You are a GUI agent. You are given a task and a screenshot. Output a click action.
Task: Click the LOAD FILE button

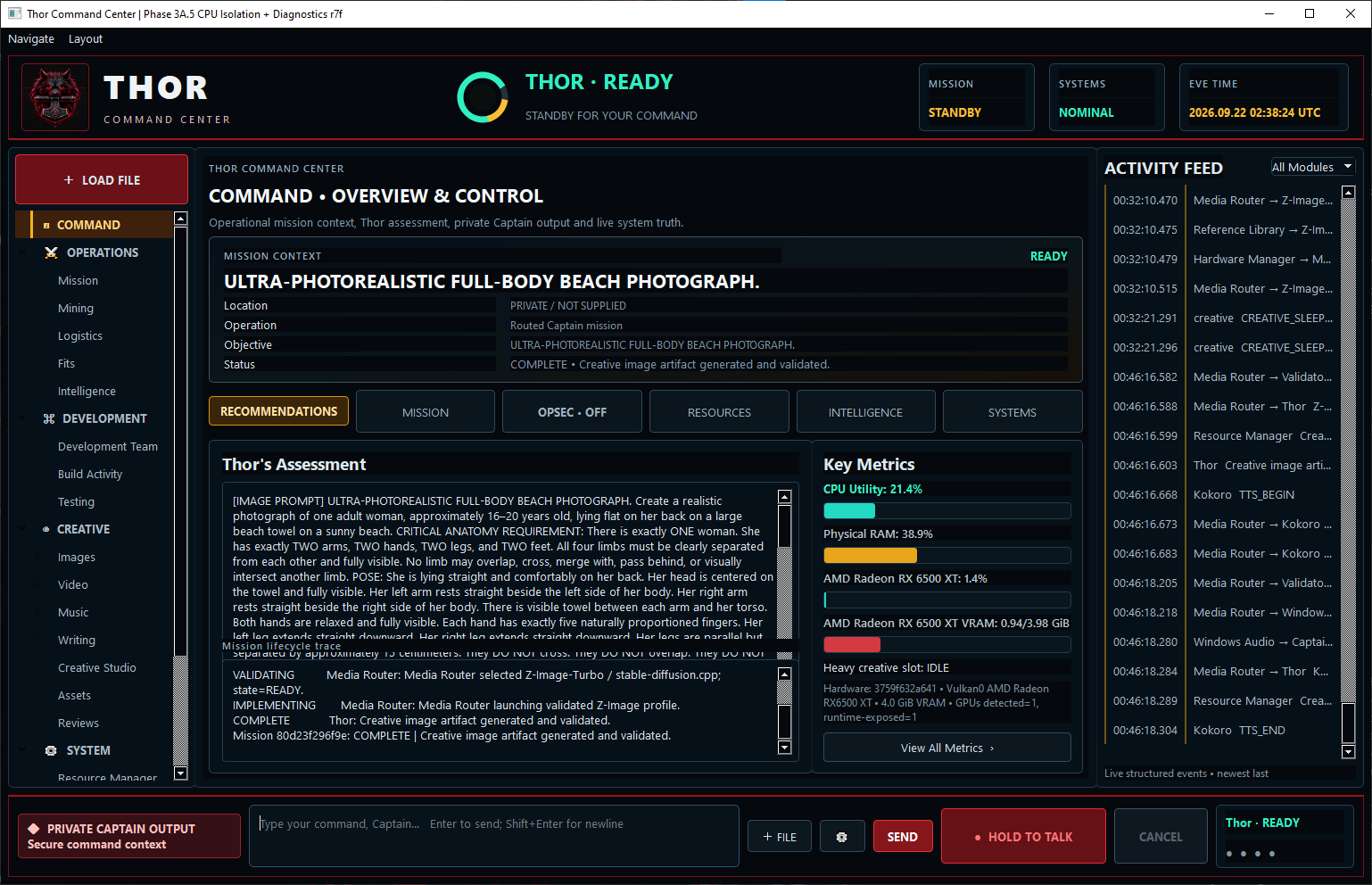102,179
